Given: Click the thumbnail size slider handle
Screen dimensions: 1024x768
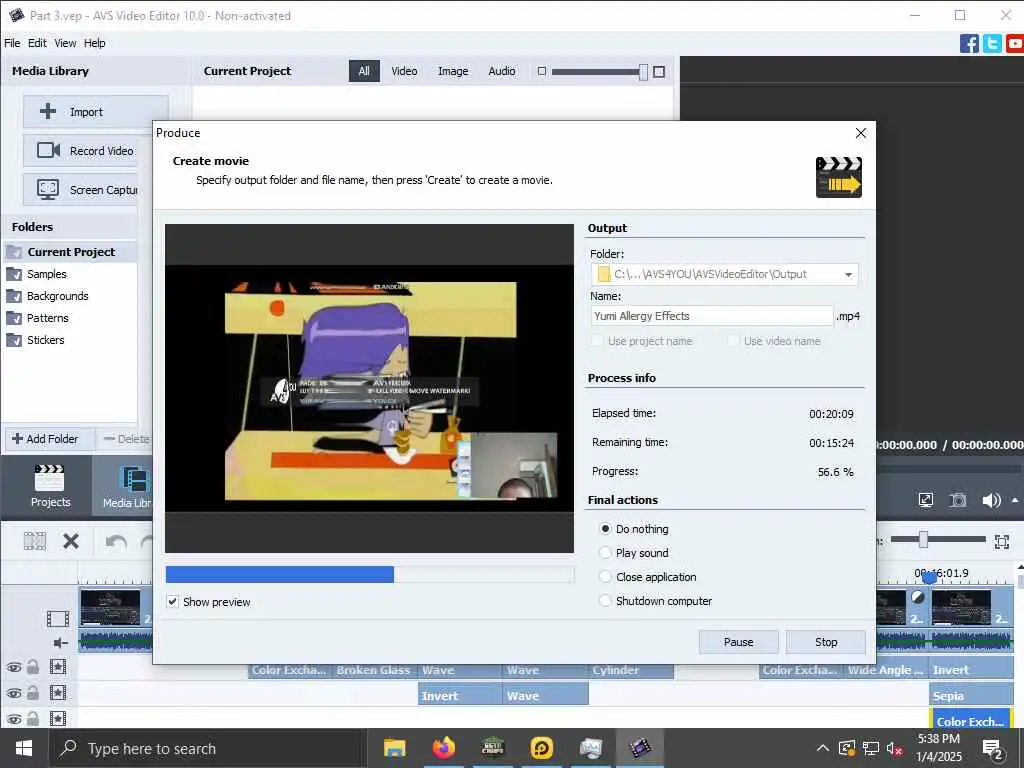Looking at the screenshot, I should click(643, 72).
